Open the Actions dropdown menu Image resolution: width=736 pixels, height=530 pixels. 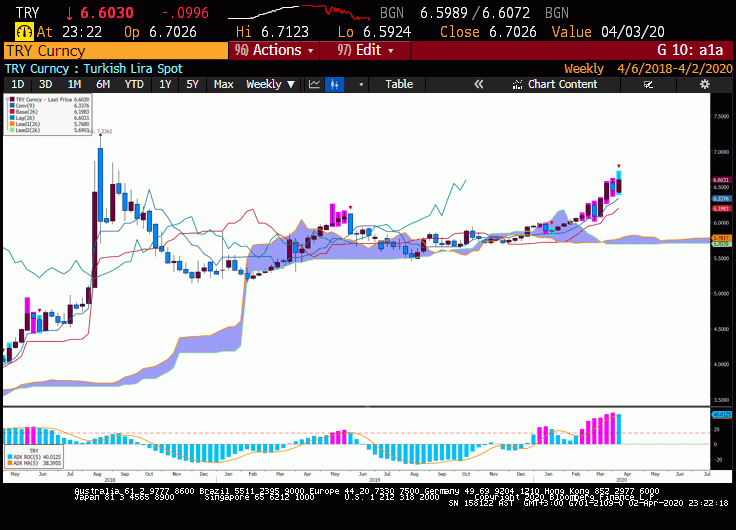coord(274,50)
